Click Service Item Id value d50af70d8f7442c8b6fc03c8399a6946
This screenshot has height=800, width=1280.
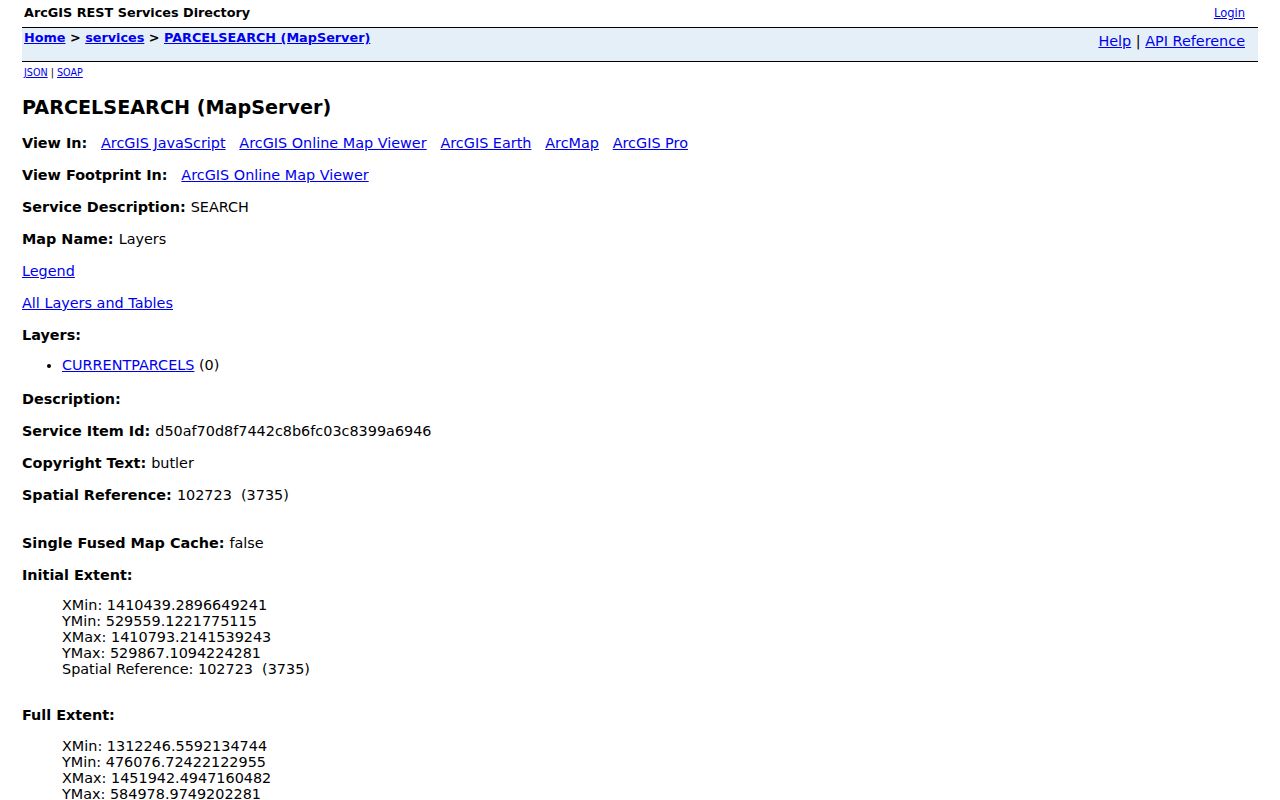point(293,431)
